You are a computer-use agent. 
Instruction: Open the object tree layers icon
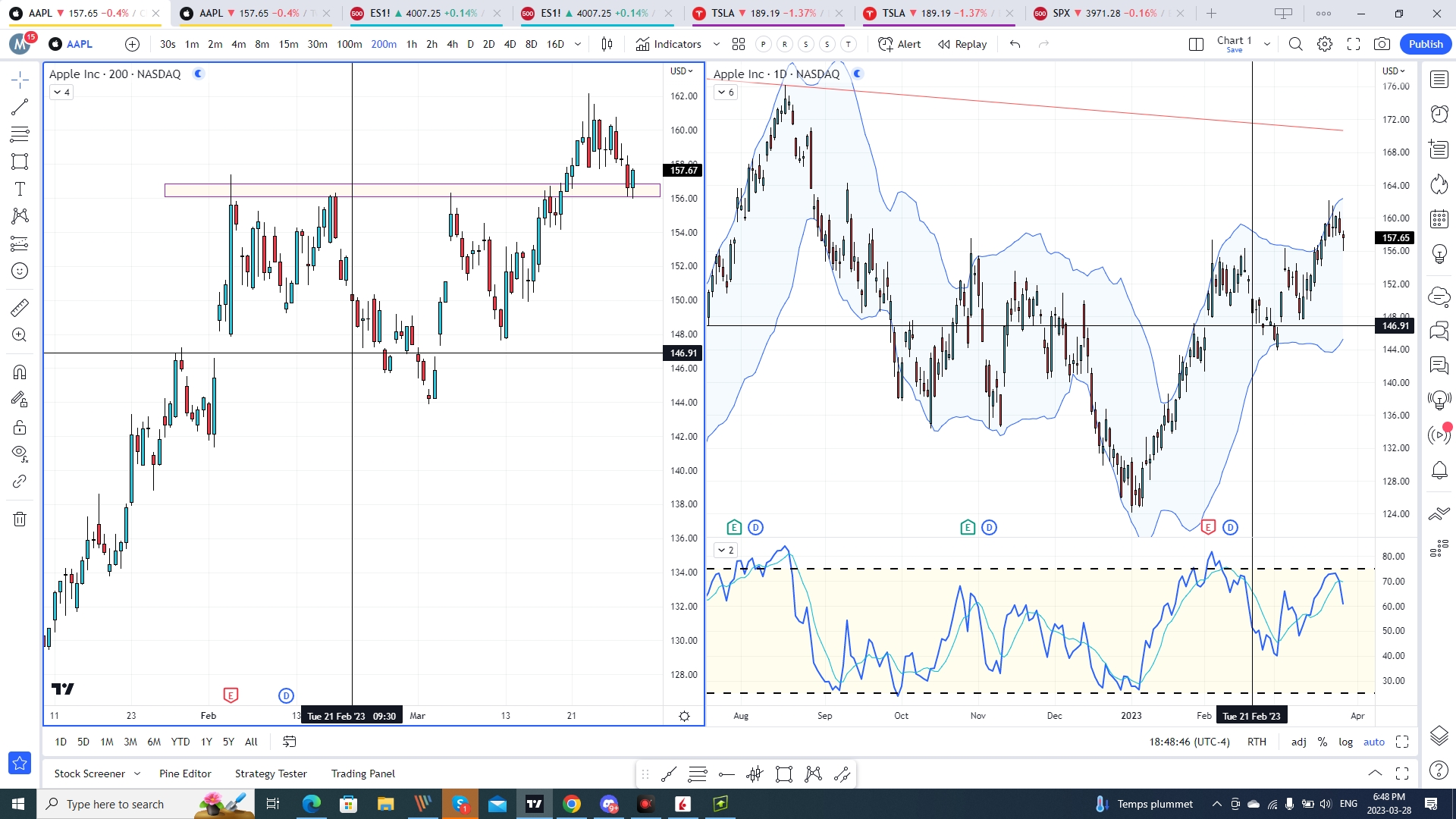click(1439, 735)
